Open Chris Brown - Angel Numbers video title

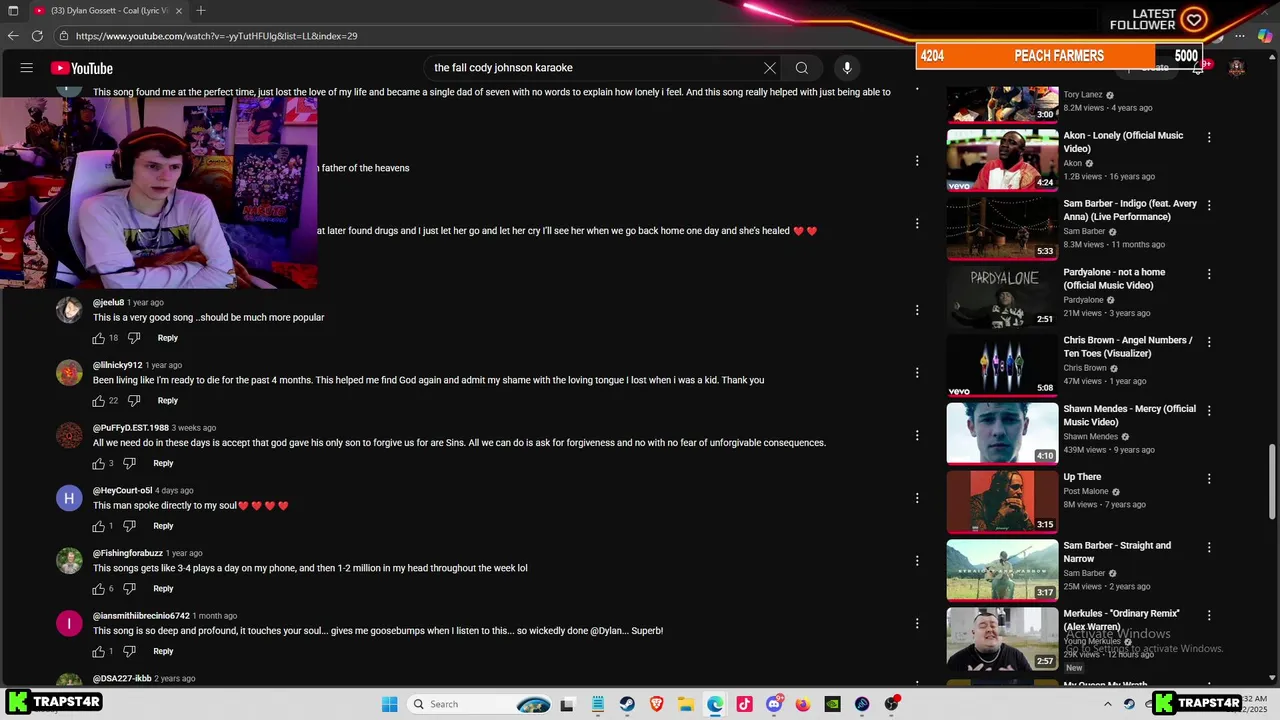1128,347
